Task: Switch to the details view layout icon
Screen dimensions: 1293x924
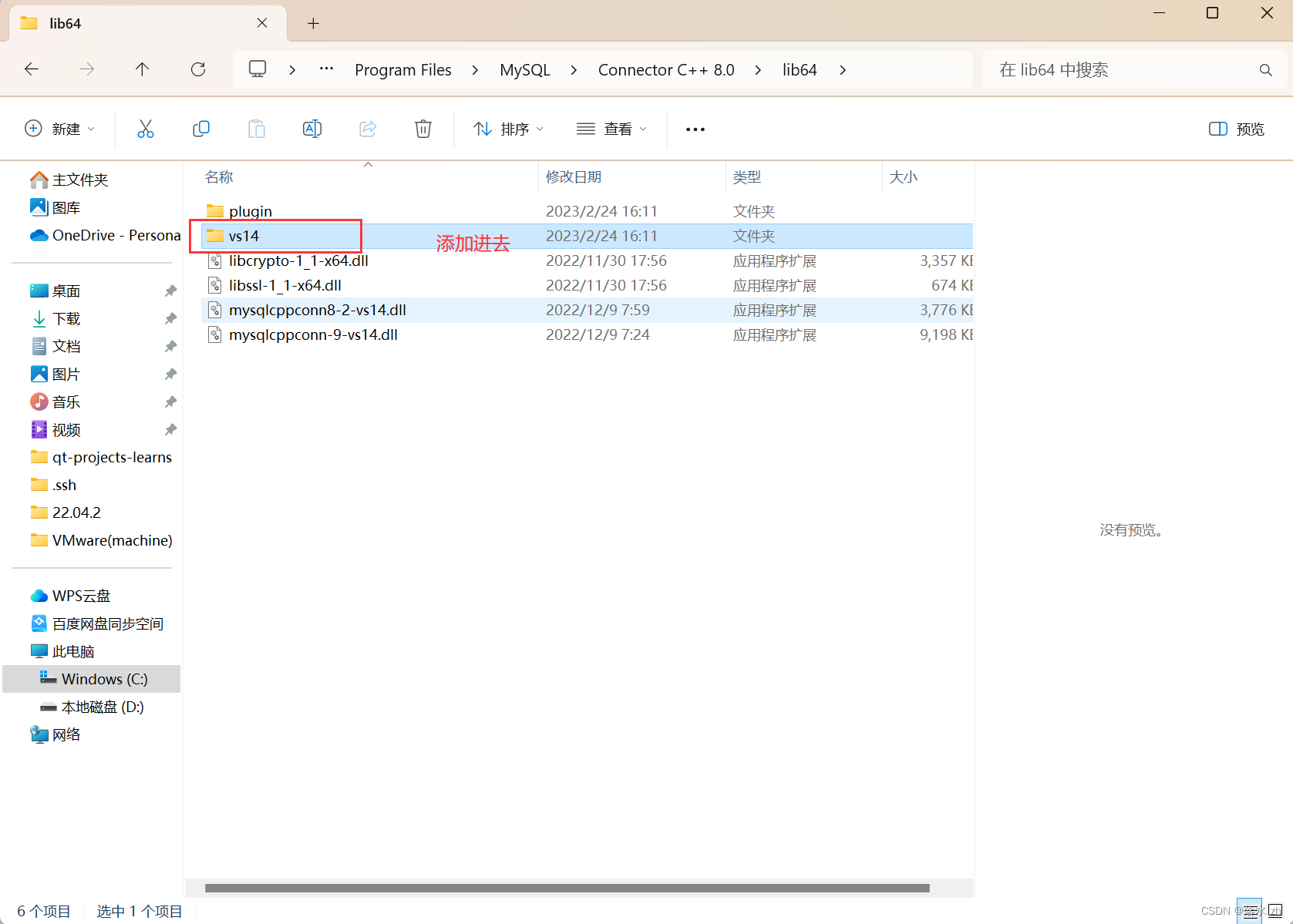Action: point(1250,911)
